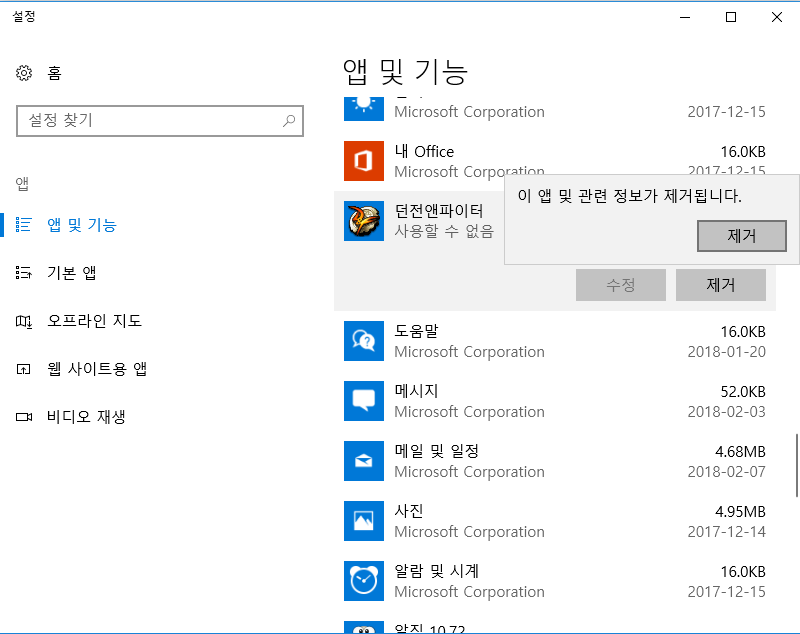Click the 던전앤파이터 app icon
Viewport: 800px width, 634px height.
pos(363,221)
